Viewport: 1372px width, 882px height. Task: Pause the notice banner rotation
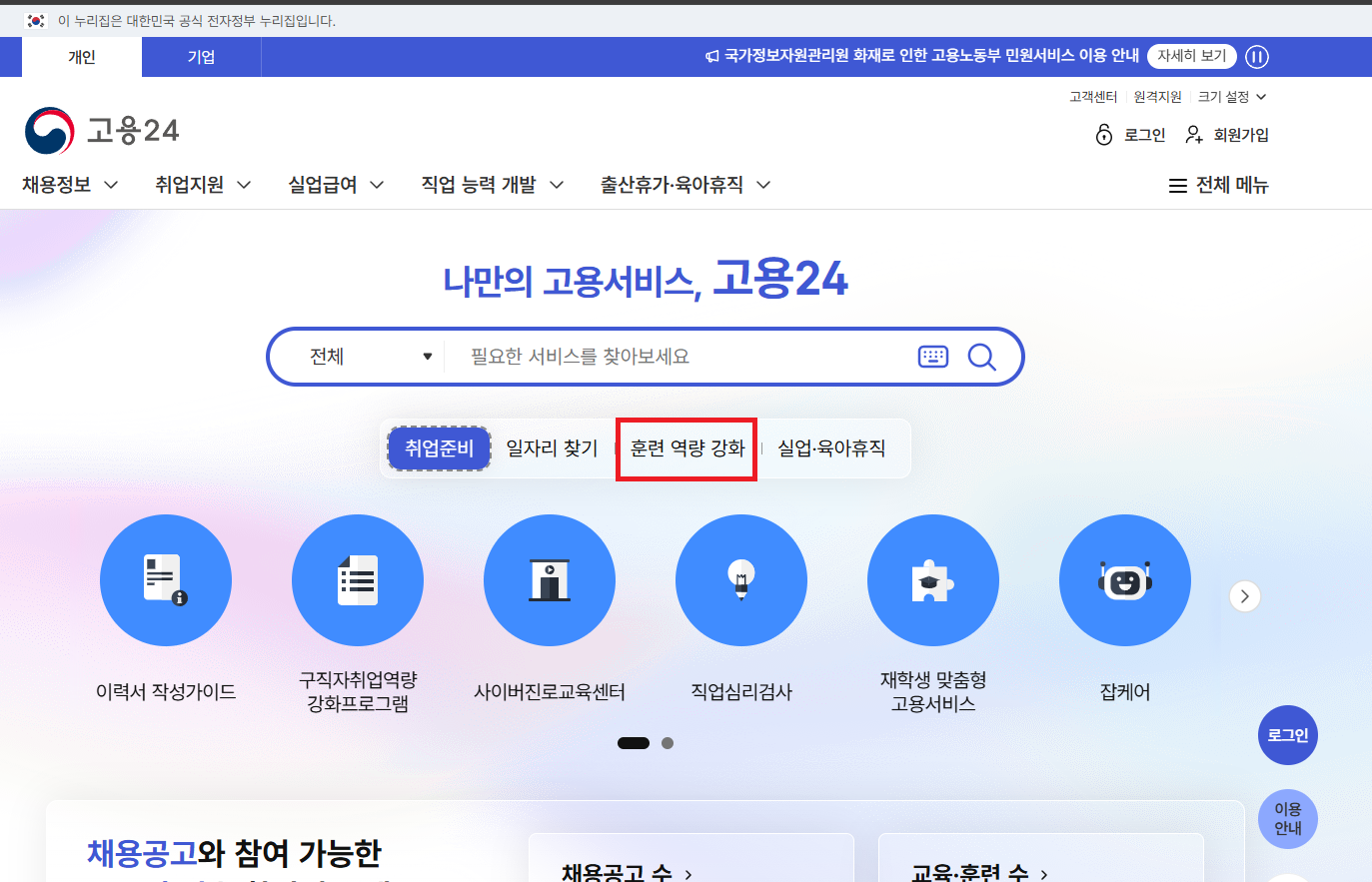pos(1256,57)
